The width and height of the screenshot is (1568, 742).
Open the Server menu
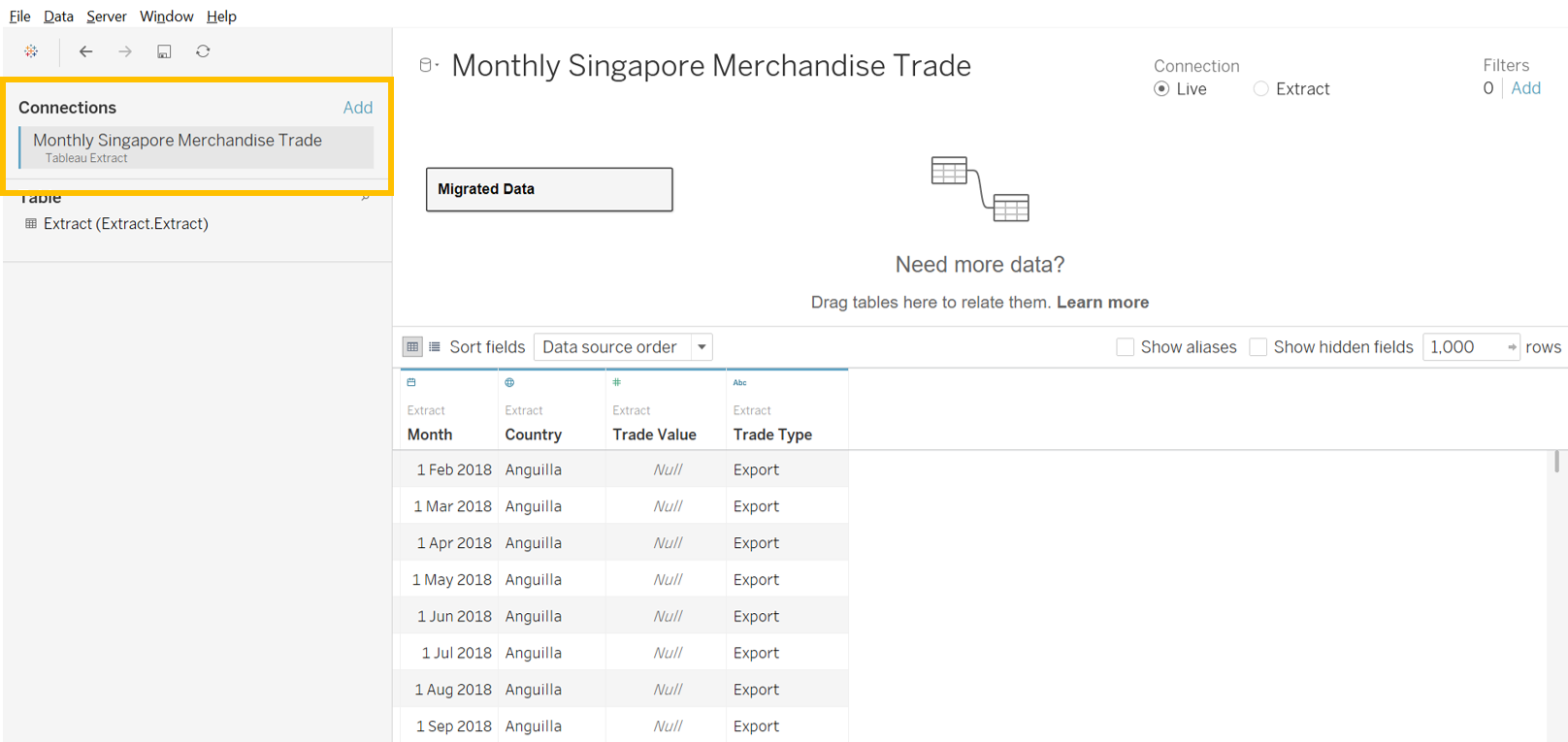(x=106, y=16)
